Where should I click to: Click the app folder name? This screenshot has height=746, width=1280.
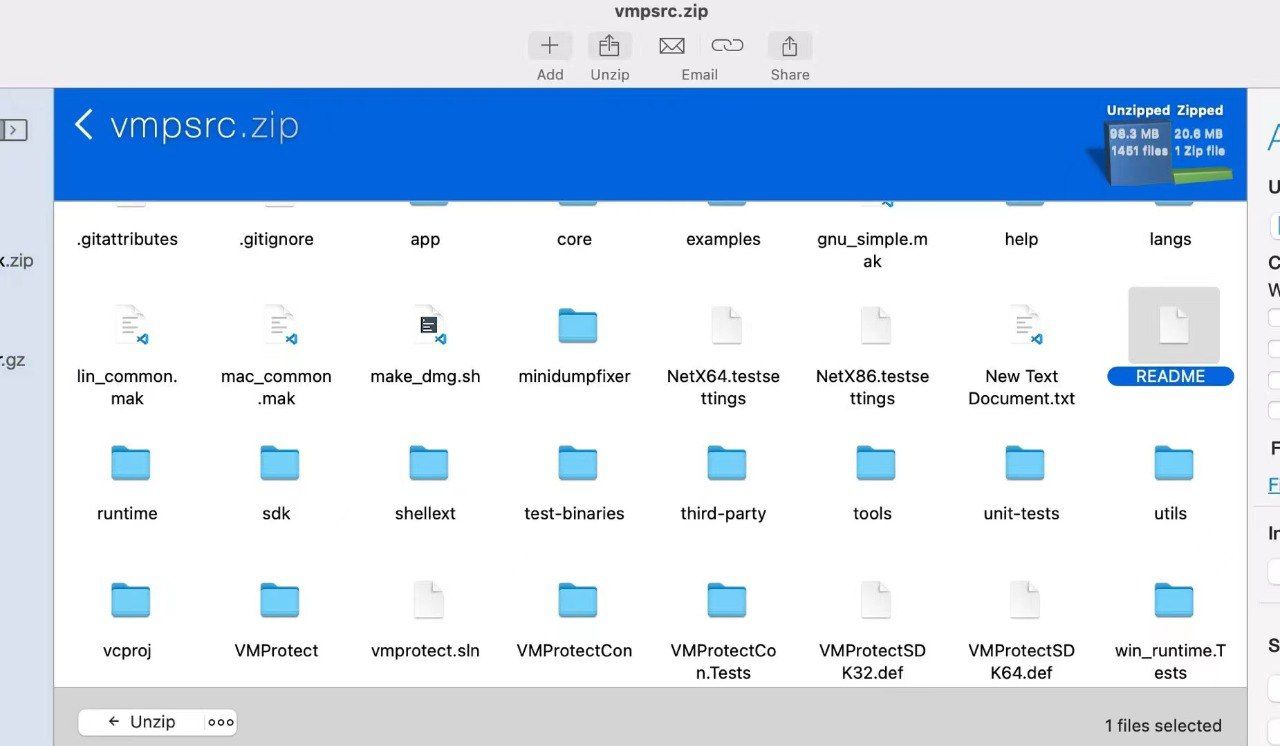(x=425, y=240)
